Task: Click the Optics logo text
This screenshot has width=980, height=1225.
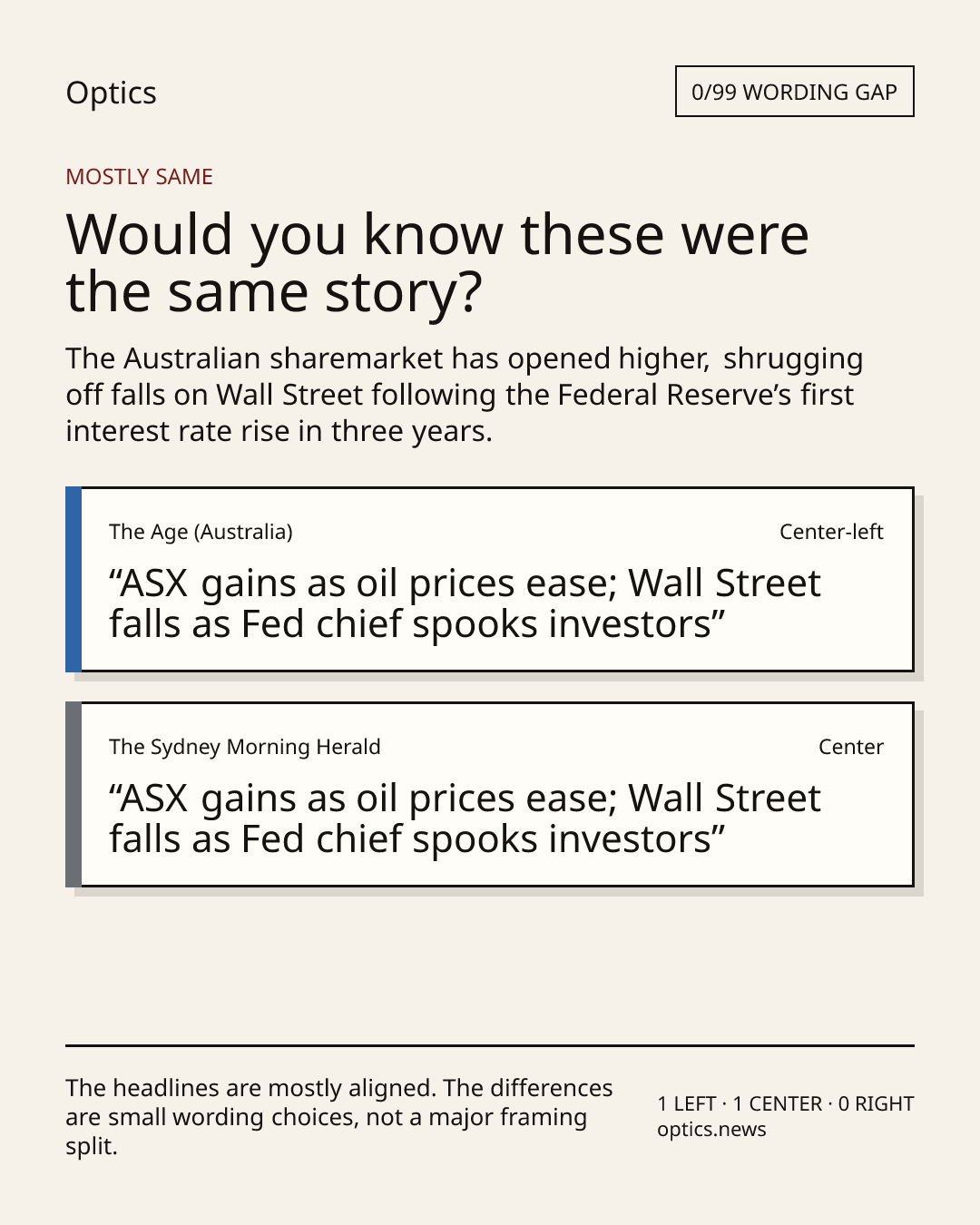Action: point(111,93)
